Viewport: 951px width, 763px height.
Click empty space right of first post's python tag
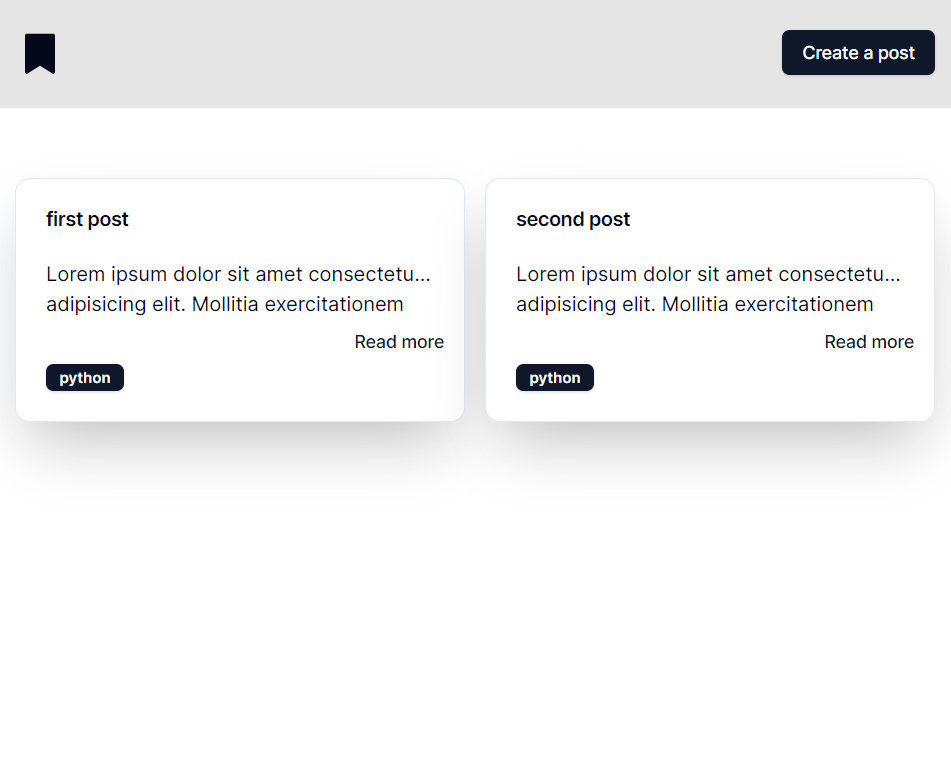(x=285, y=378)
